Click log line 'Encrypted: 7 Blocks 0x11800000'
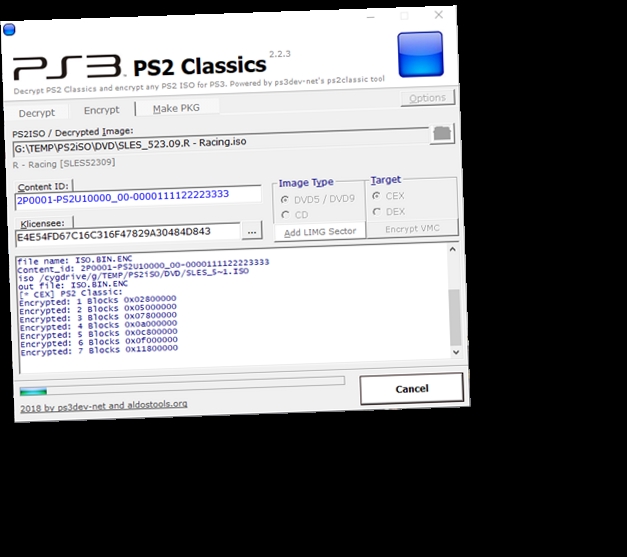 coord(99,350)
